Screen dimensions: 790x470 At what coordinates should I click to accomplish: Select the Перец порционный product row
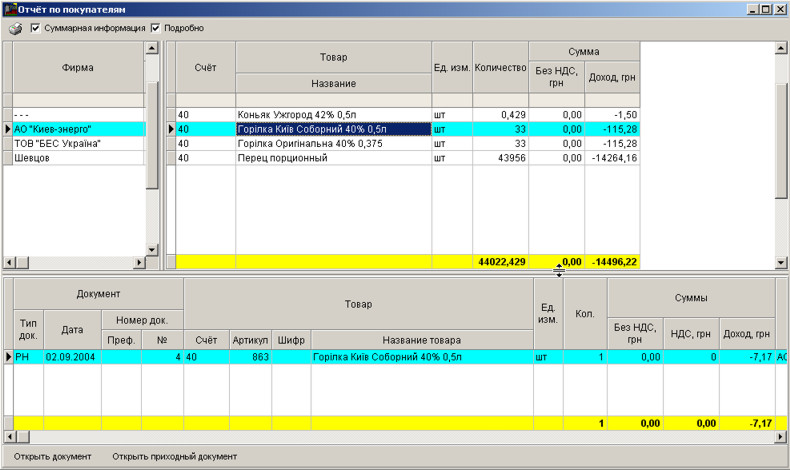point(332,158)
